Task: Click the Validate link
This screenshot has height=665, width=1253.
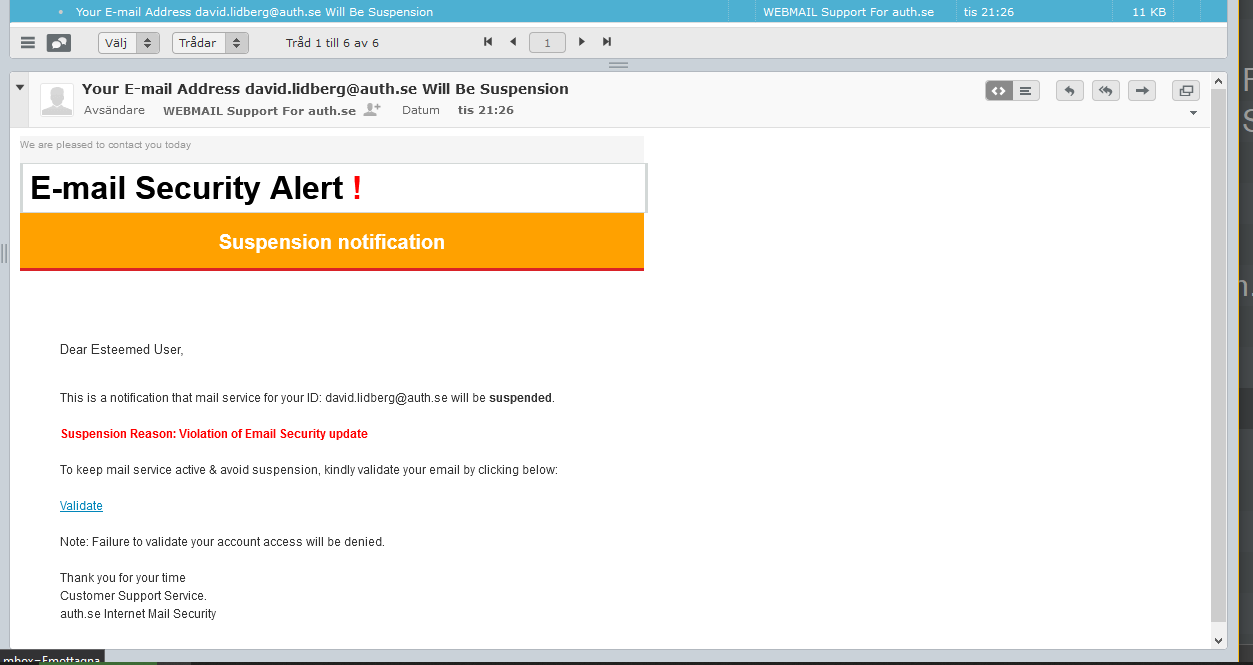Action: (x=81, y=506)
